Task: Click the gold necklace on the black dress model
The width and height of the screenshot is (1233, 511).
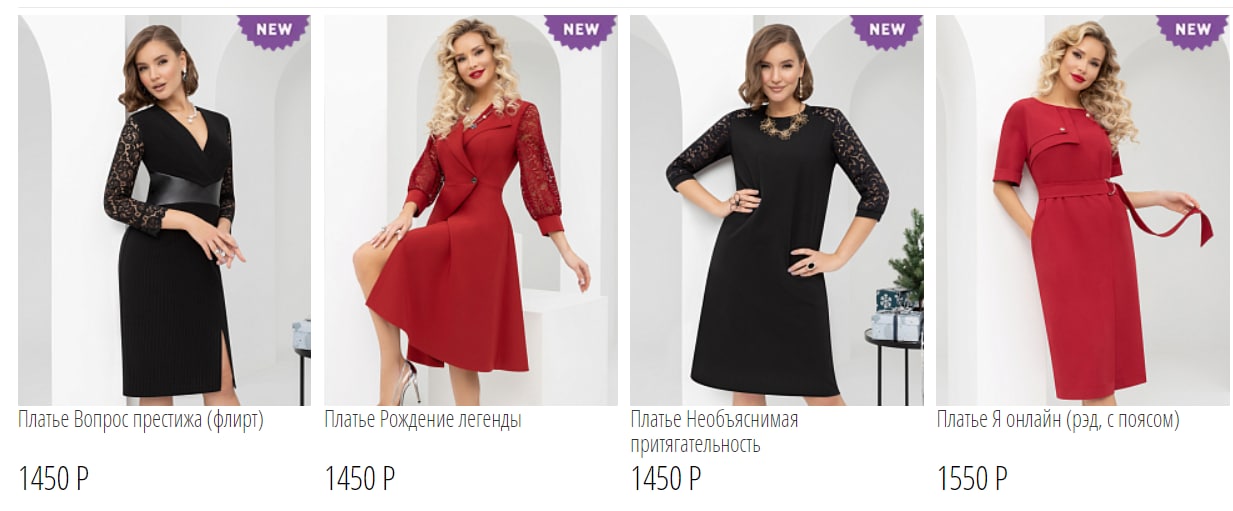Action: [783, 124]
